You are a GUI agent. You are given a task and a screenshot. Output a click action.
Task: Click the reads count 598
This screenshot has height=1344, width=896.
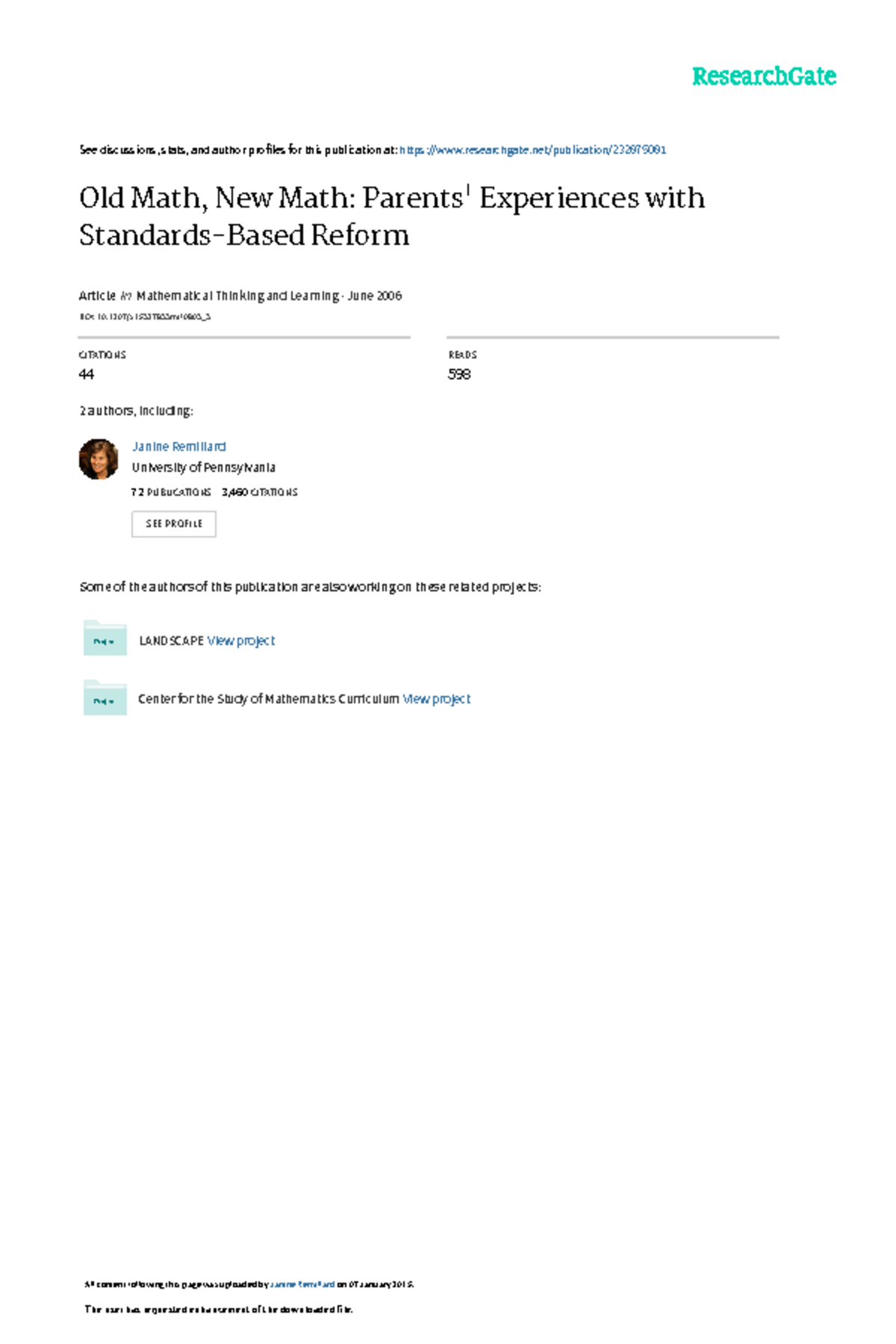459,374
